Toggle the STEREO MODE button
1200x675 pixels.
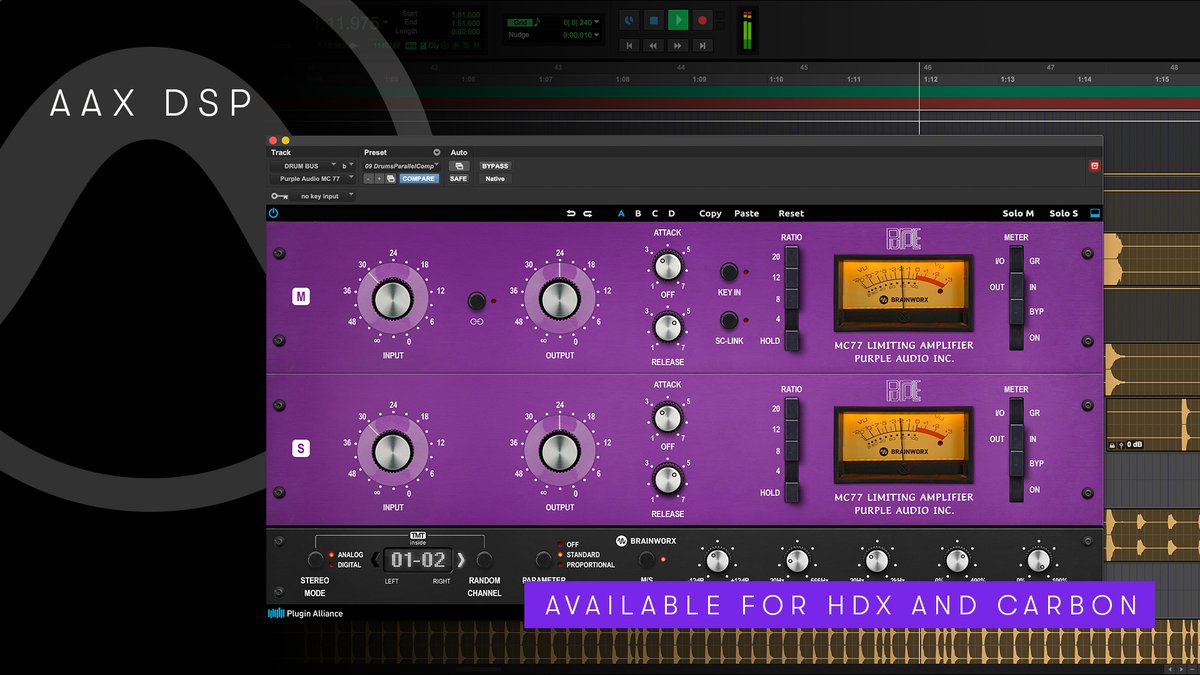tap(316, 560)
